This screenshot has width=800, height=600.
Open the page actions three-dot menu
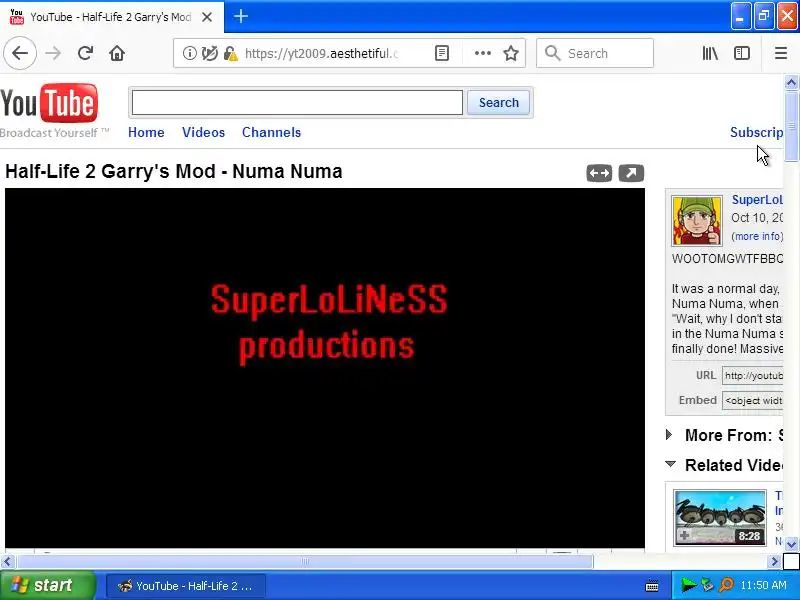point(482,53)
